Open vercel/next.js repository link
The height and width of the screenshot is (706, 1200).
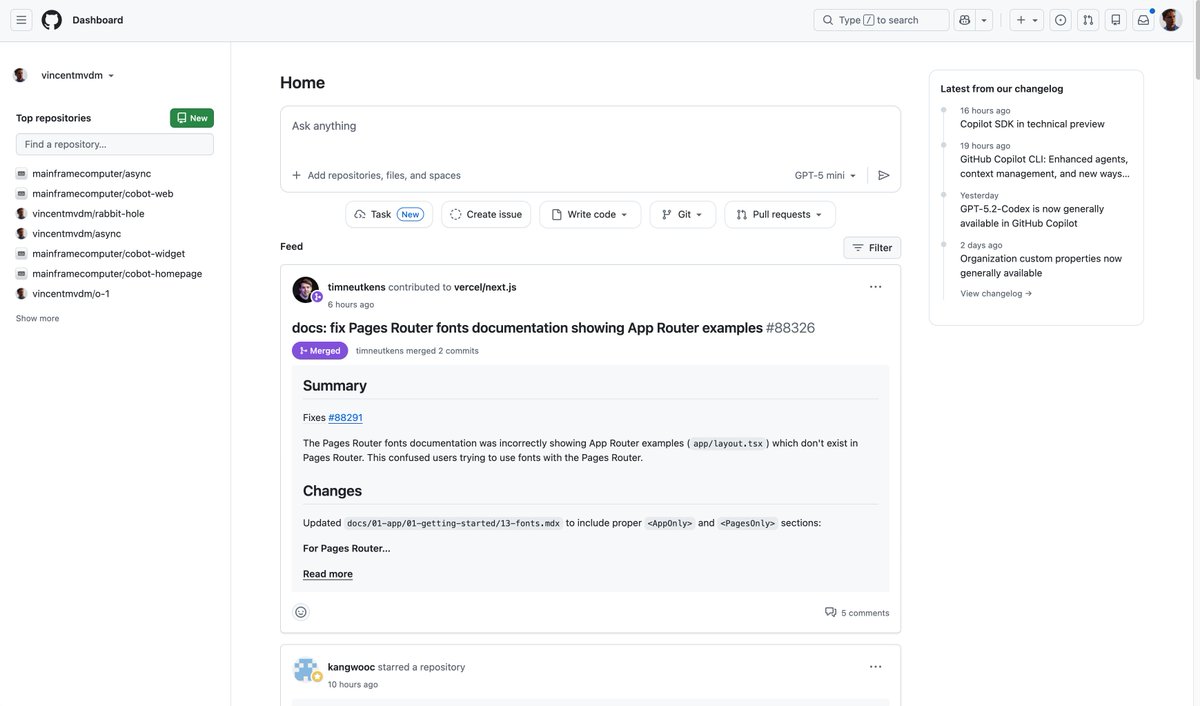(485, 287)
